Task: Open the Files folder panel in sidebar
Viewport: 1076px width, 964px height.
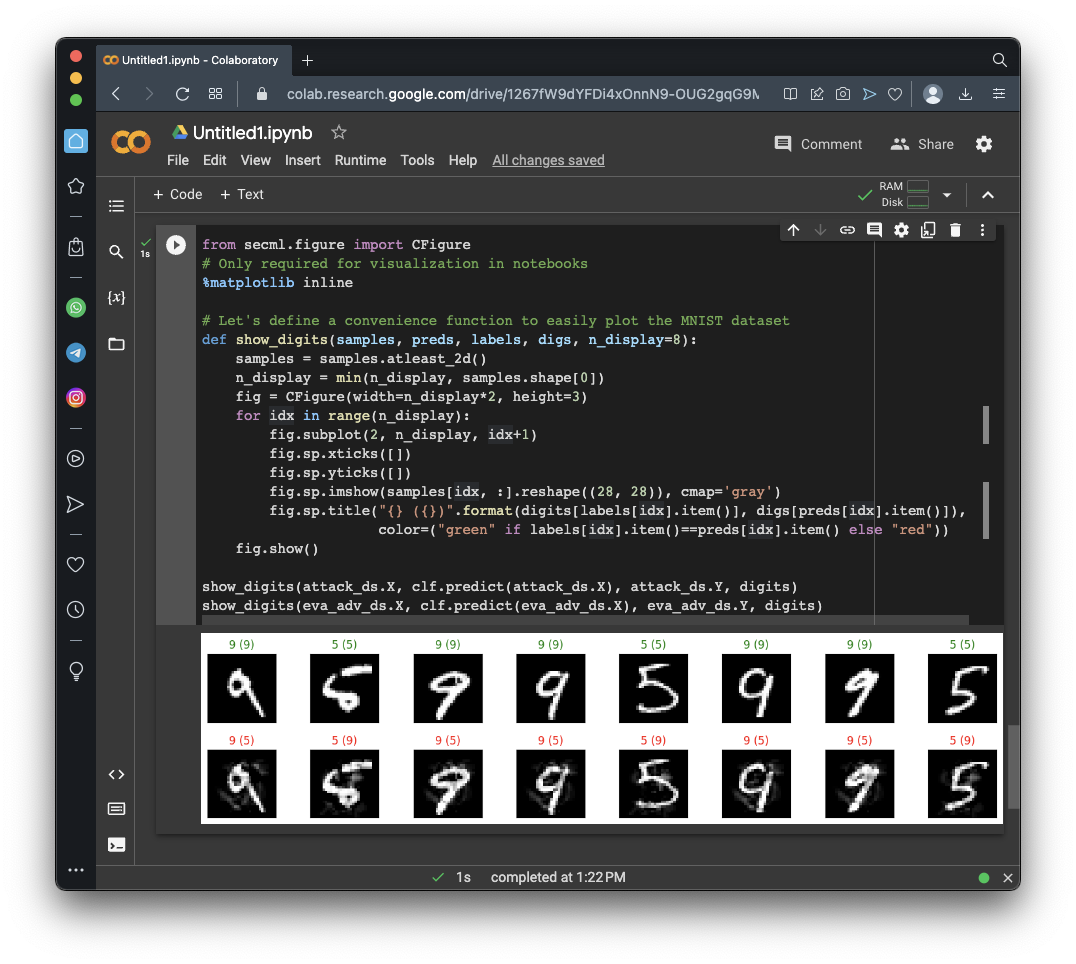Action: click(x=116, y=344)
